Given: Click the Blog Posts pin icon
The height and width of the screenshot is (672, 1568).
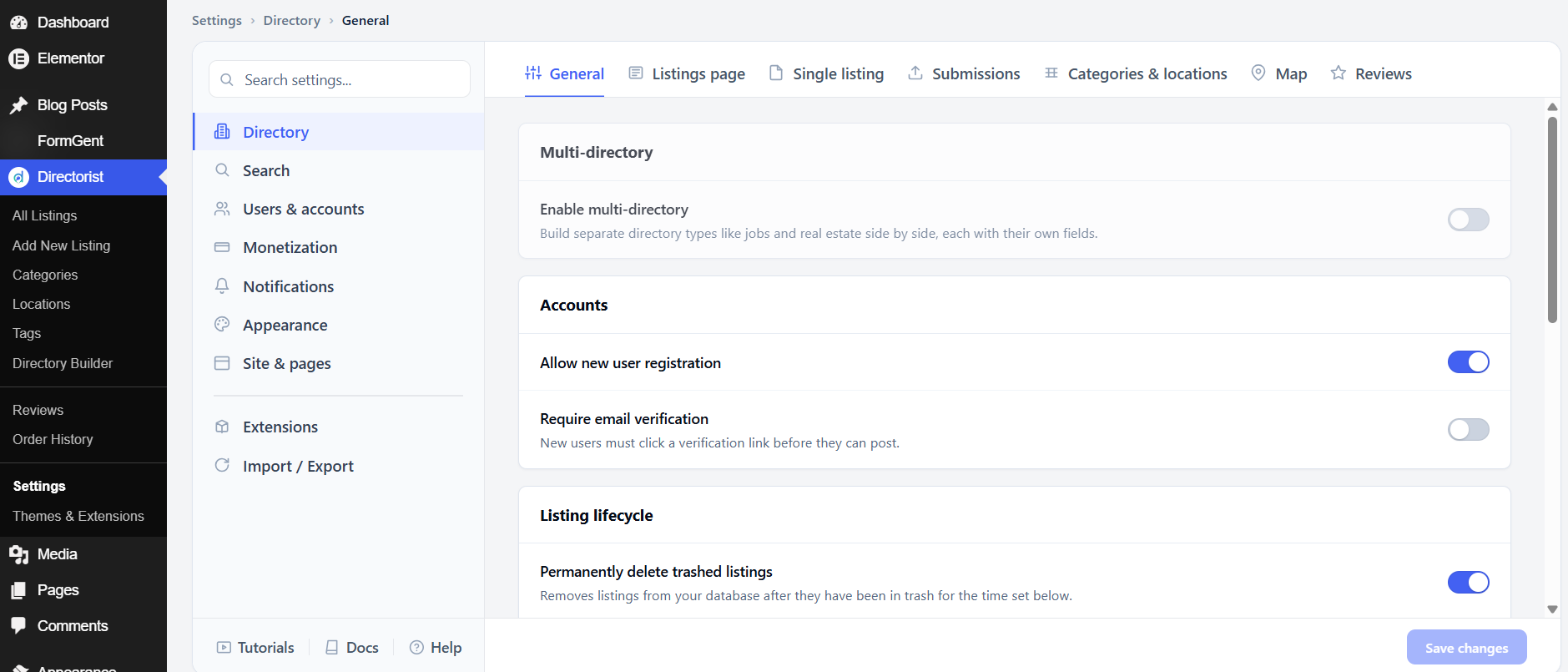Looking at the screenshot, I should point(18,105).
